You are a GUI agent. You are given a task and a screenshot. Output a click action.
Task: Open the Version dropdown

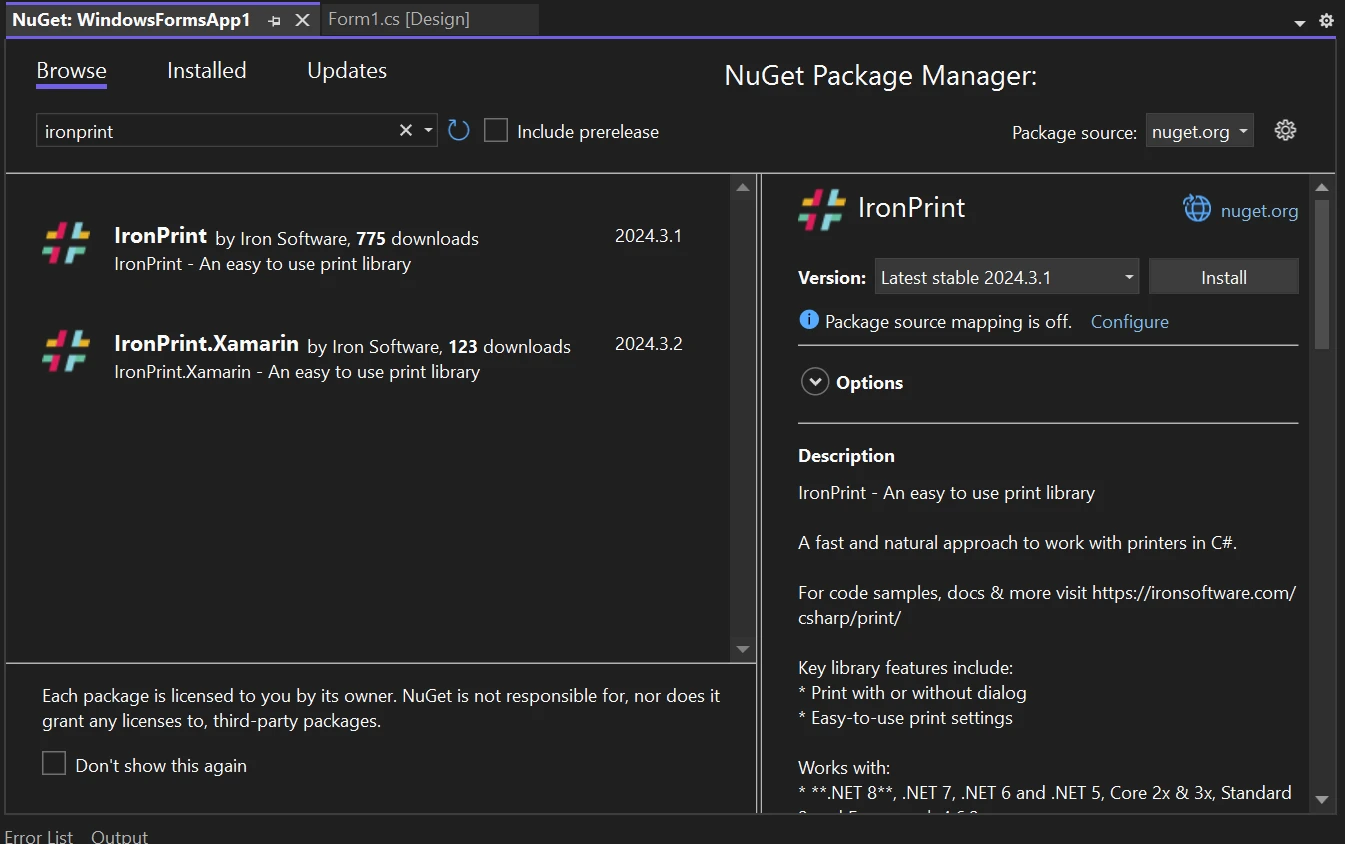point(1007,278)
